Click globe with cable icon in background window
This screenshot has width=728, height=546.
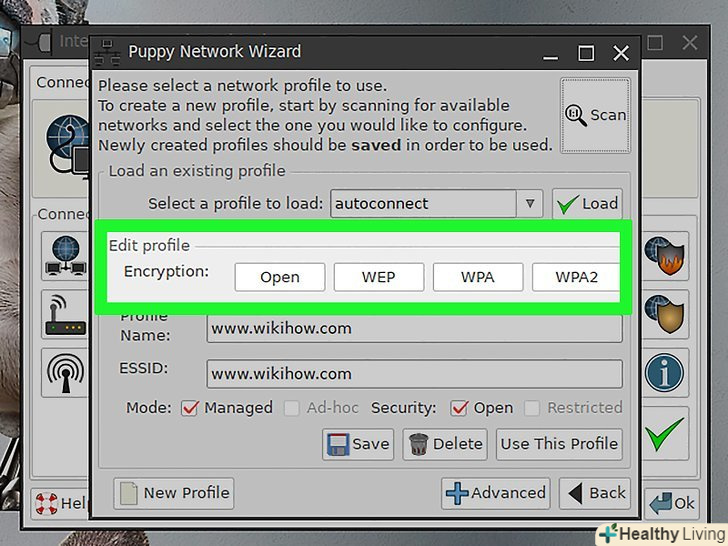coord(69,146)
